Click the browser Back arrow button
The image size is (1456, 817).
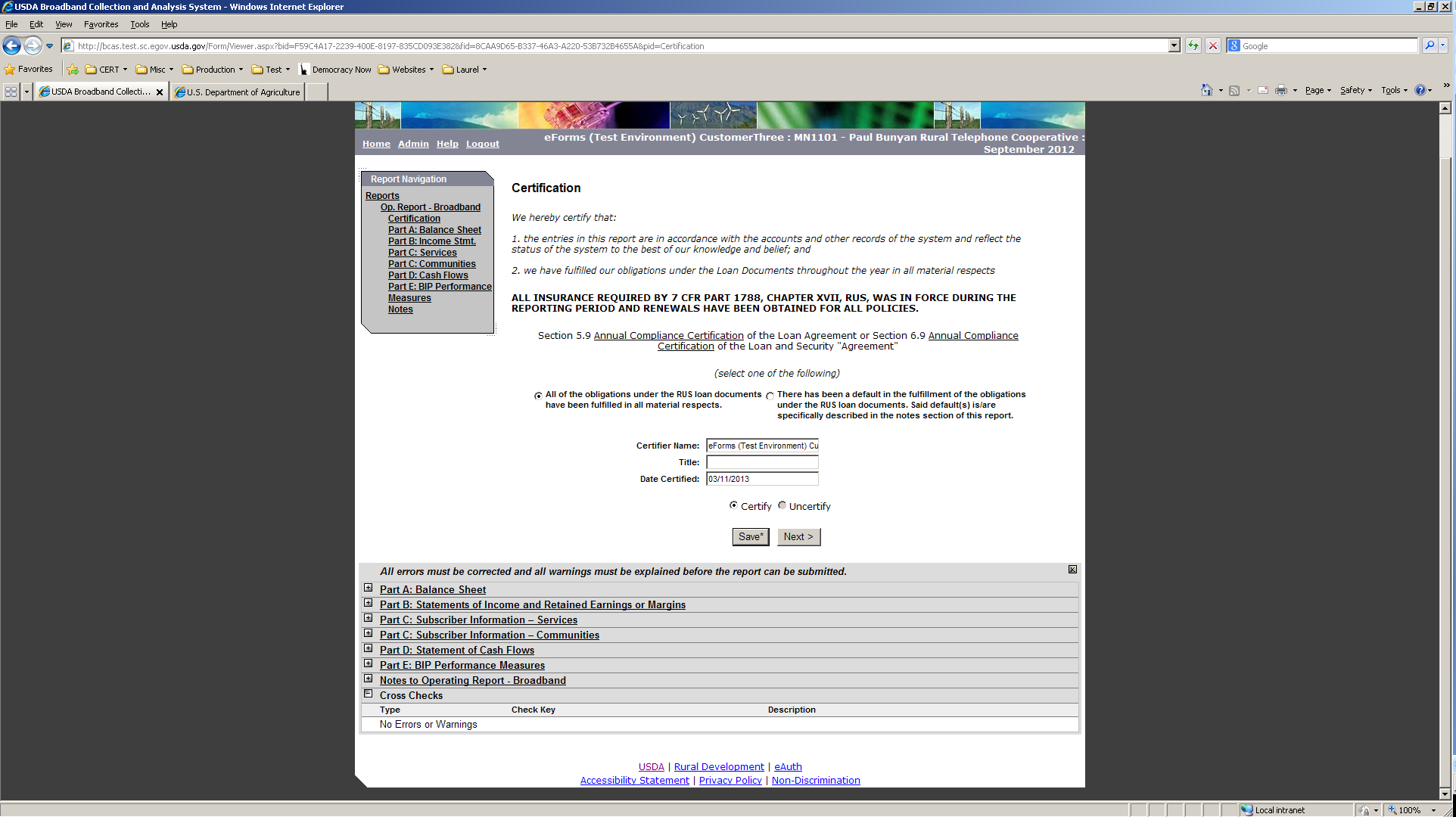click(12, 45)
